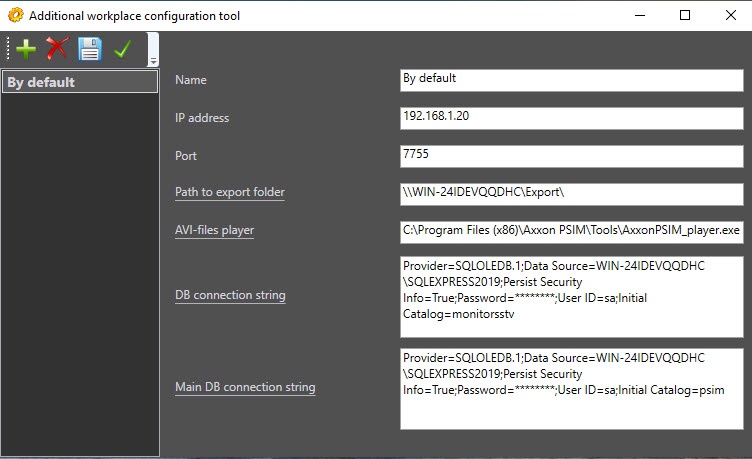Viewport: 752px width, 459px height.
Task: Click the Port field showing 7755
Action: [571, 156]
